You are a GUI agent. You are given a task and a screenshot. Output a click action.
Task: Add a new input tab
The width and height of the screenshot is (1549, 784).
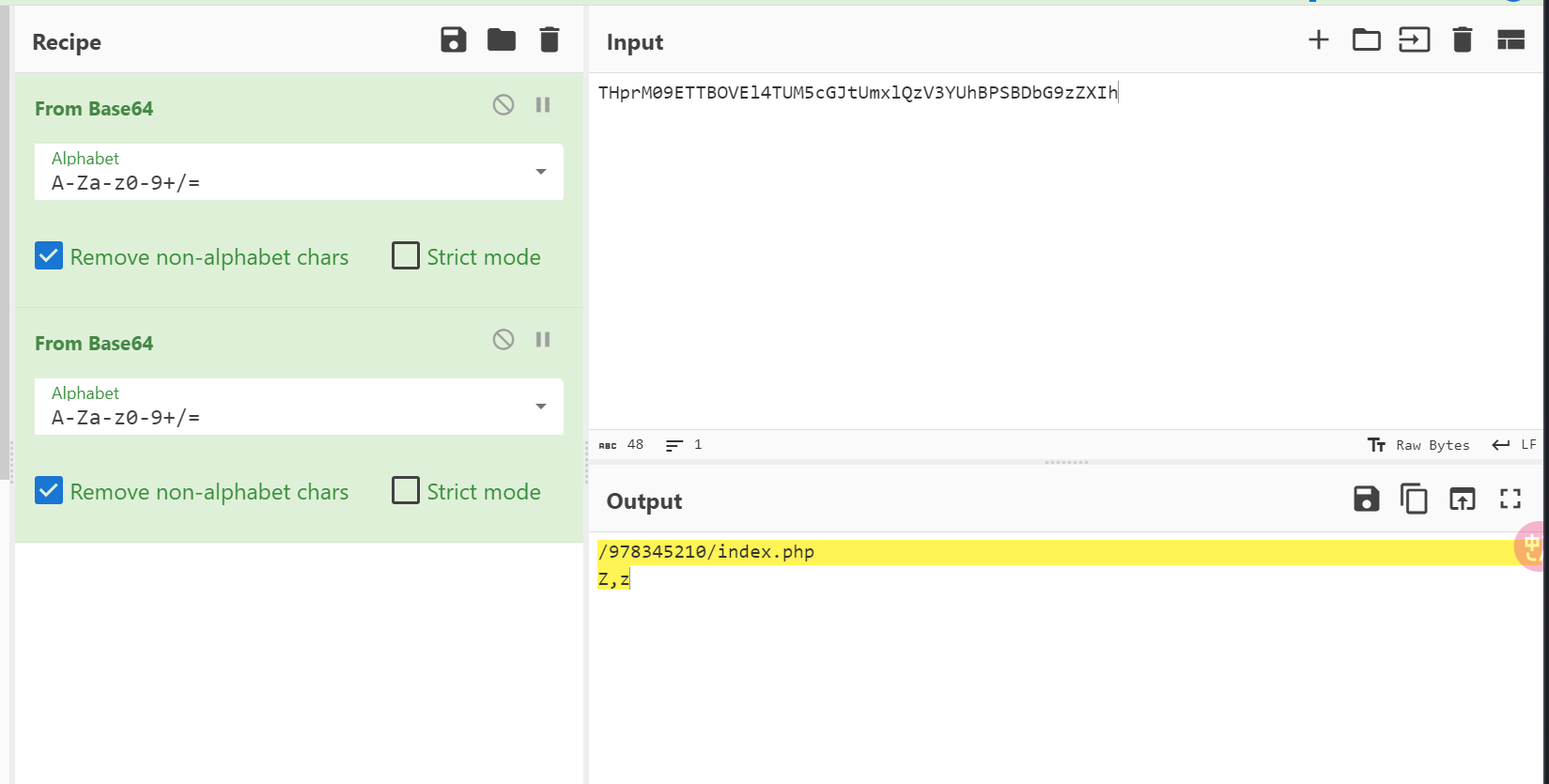click(1319, 40)
